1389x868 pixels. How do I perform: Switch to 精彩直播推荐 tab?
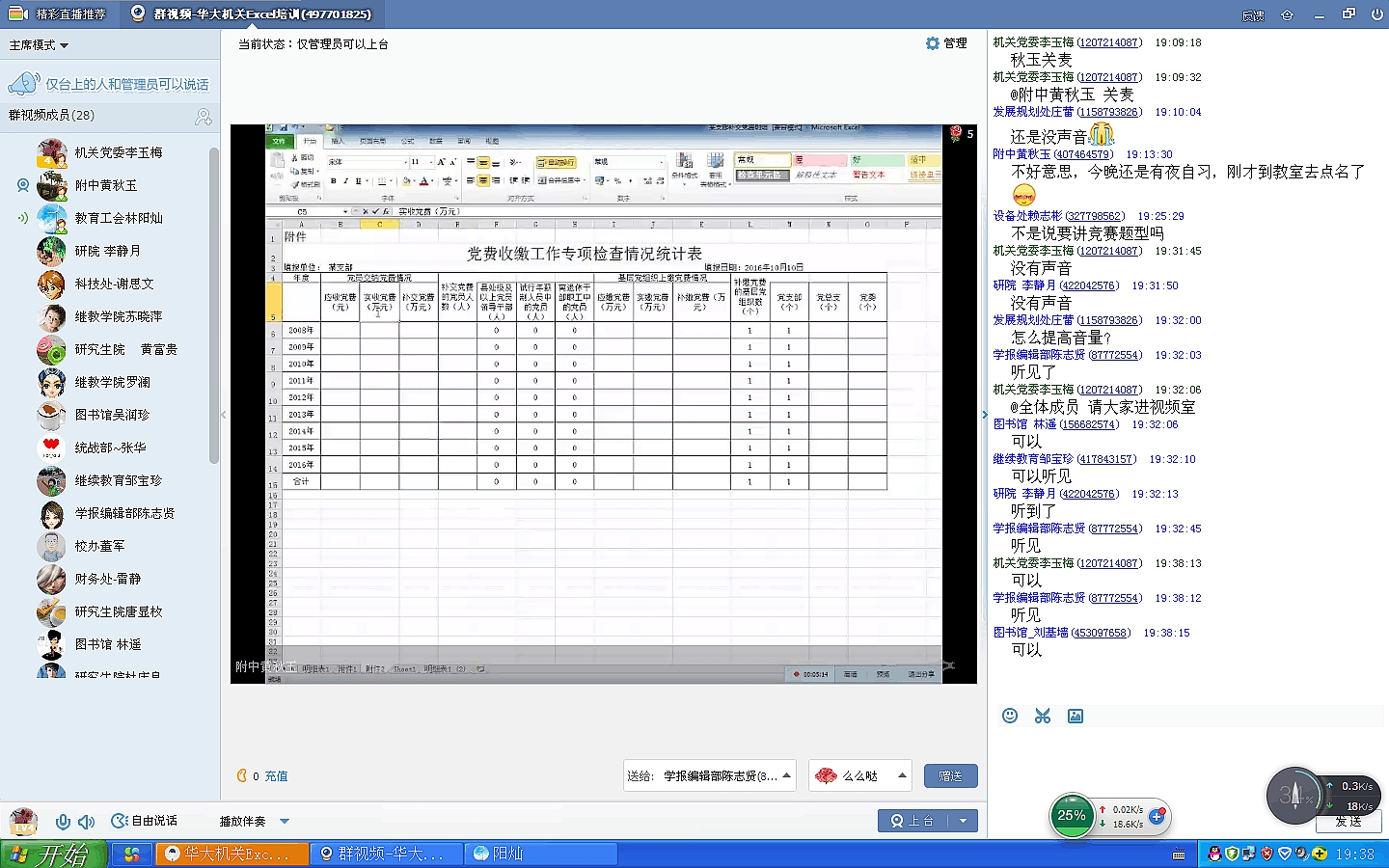click(60, 14)
